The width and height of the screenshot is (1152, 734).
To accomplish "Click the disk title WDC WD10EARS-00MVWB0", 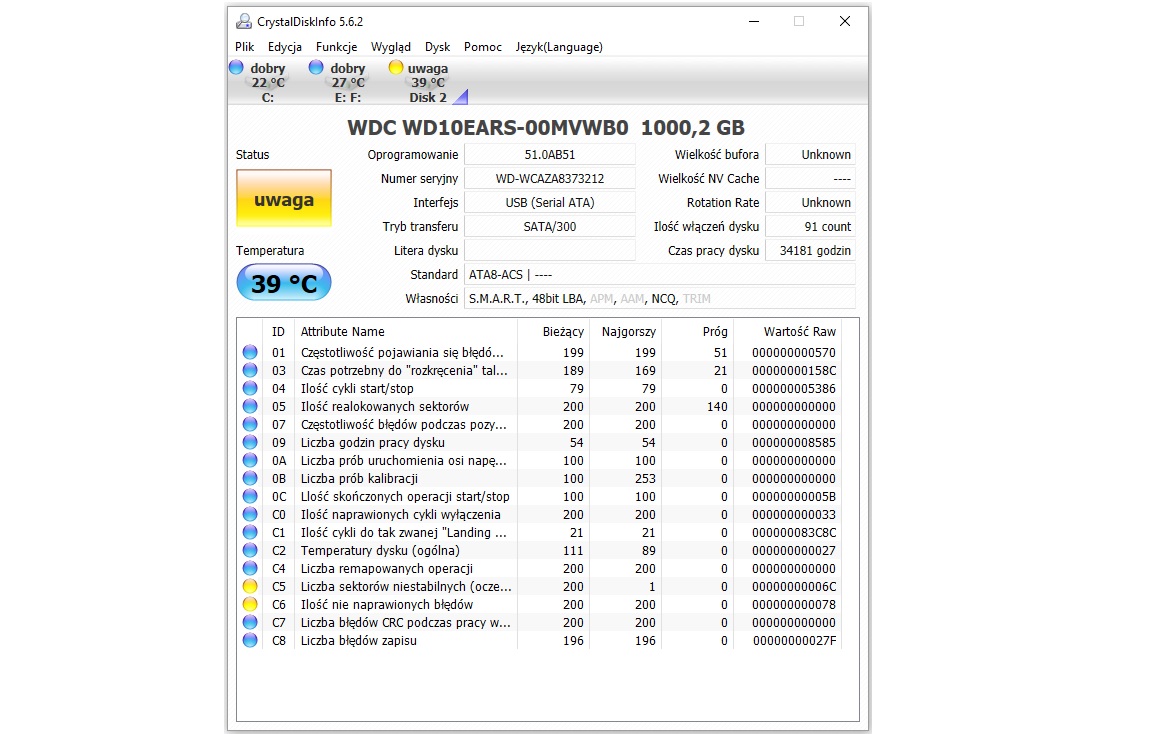I will tap(488, 128).
